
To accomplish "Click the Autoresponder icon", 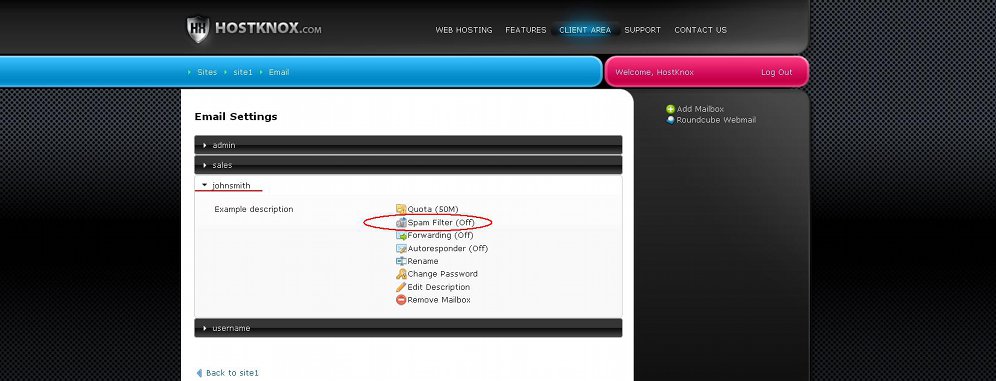I will point(401,248).
